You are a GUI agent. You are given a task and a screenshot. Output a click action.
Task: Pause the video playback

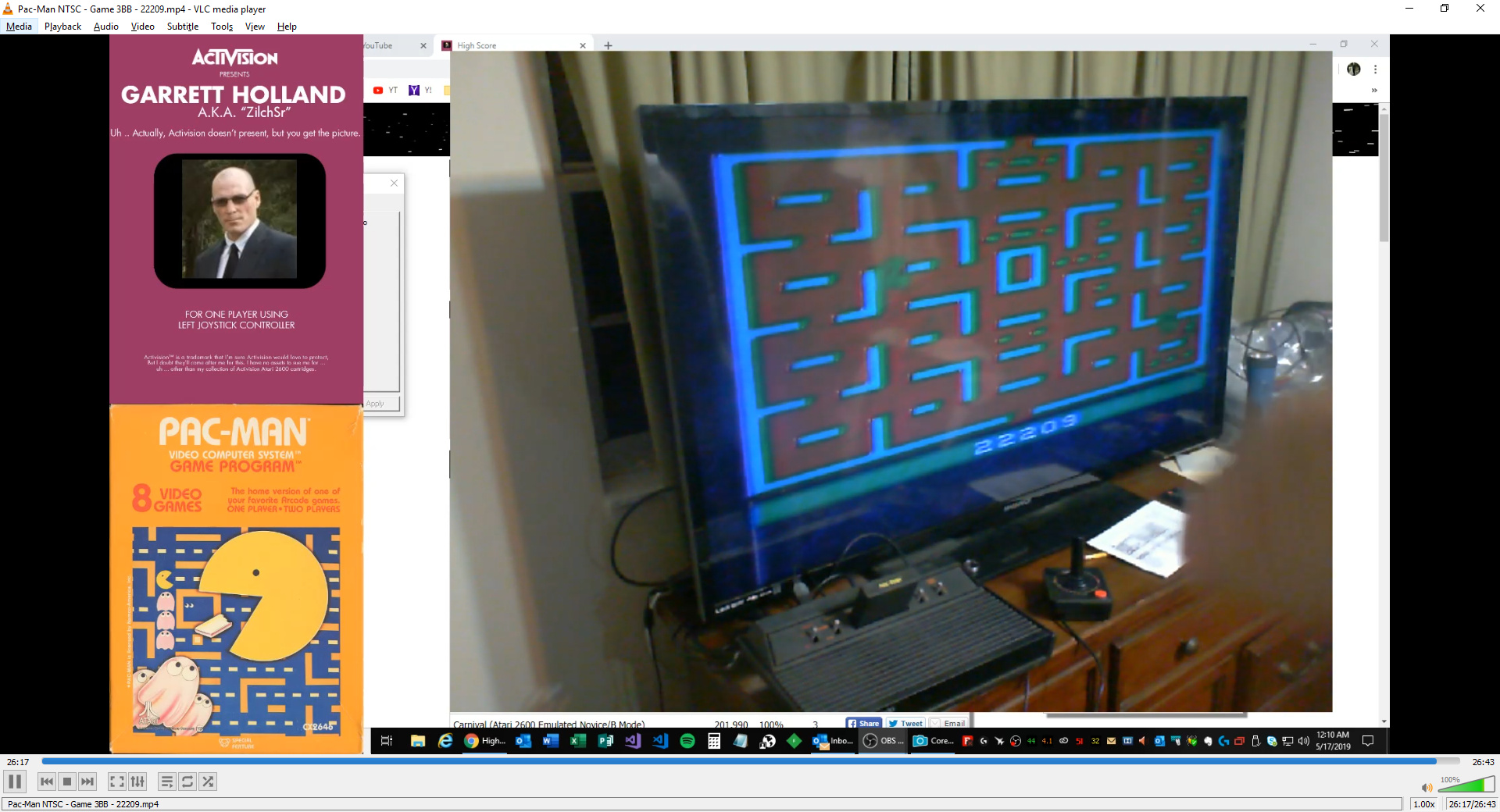pyautogui.click(x=15, y=782)
